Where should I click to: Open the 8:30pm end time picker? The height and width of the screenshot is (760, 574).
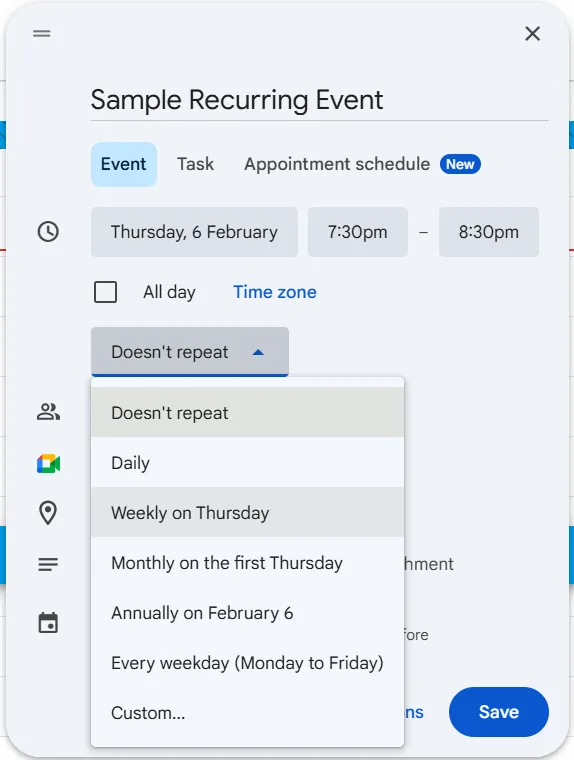(x=489, y=232)
